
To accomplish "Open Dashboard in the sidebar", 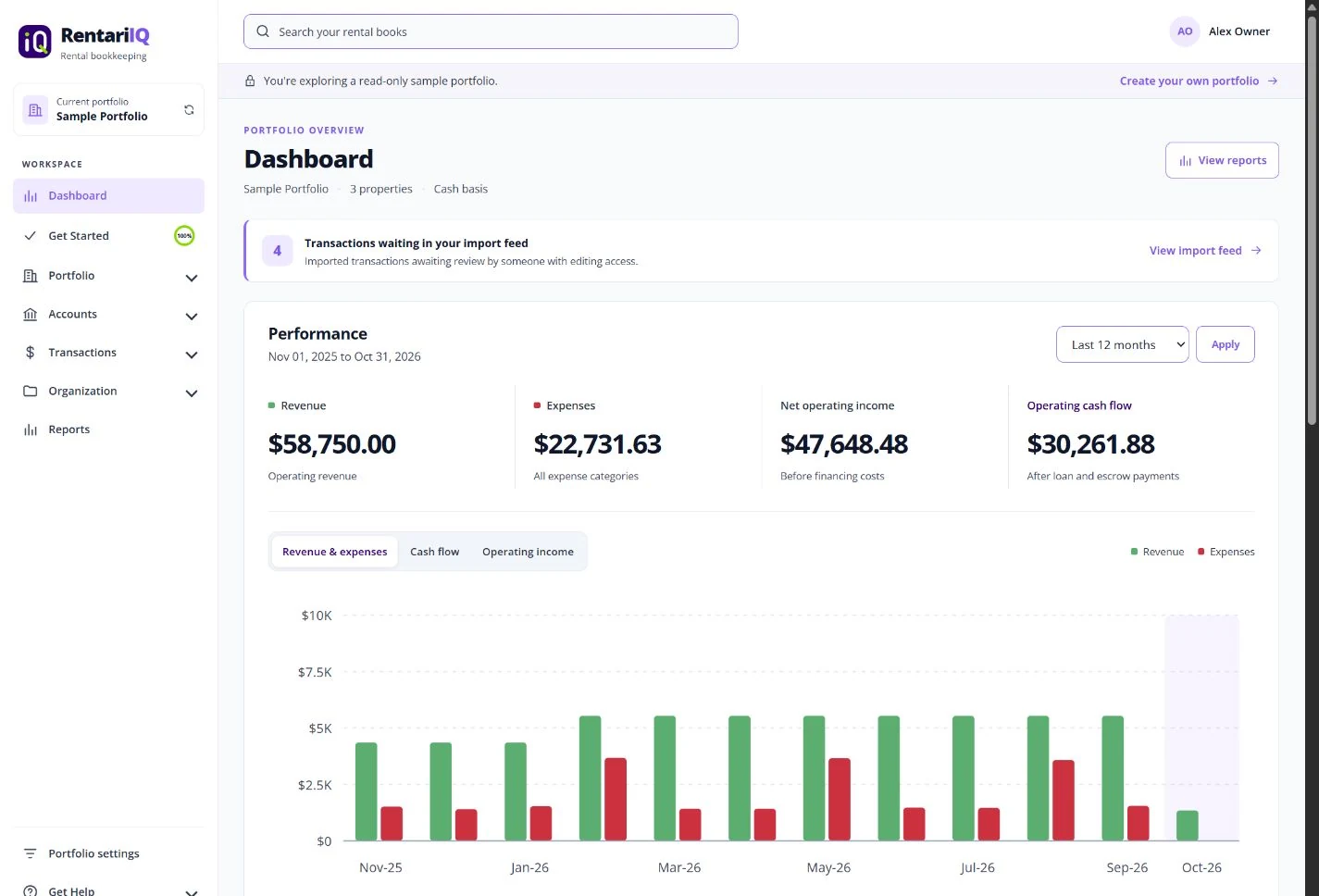I will pyautogui.click(x=108, y=196).
